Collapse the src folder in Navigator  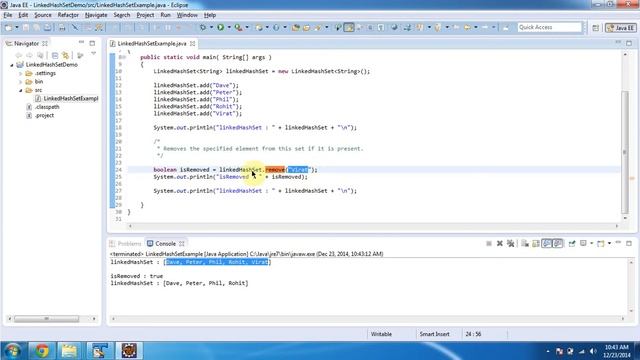click(x=20, y=90)
